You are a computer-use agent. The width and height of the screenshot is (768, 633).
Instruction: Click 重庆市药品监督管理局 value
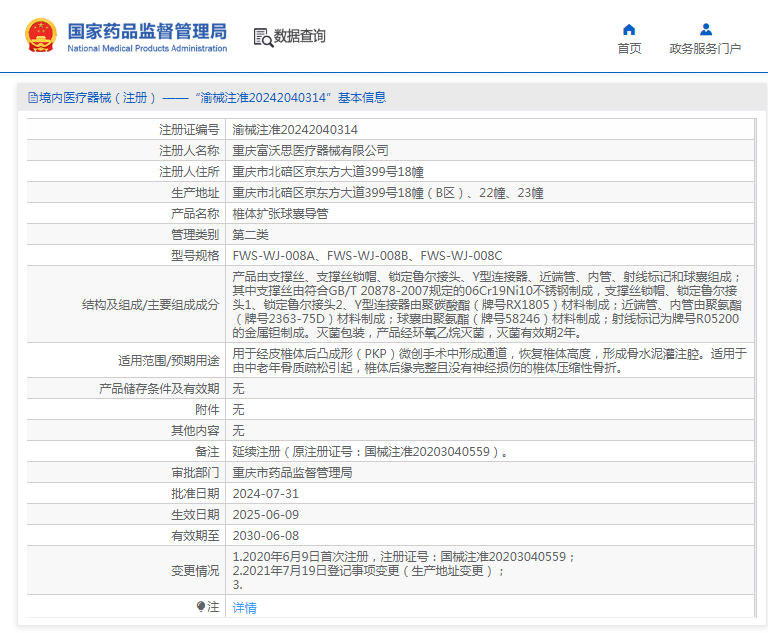click(x=292, y=473)
